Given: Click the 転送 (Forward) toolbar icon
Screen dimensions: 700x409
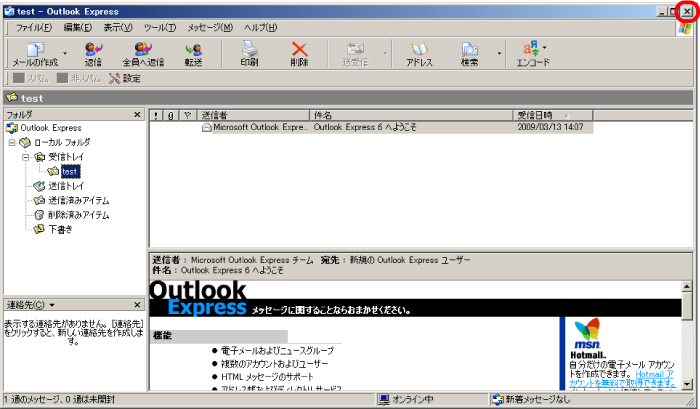Looking at the screenshot, I should pyautogui.click(x=194, y=49).
